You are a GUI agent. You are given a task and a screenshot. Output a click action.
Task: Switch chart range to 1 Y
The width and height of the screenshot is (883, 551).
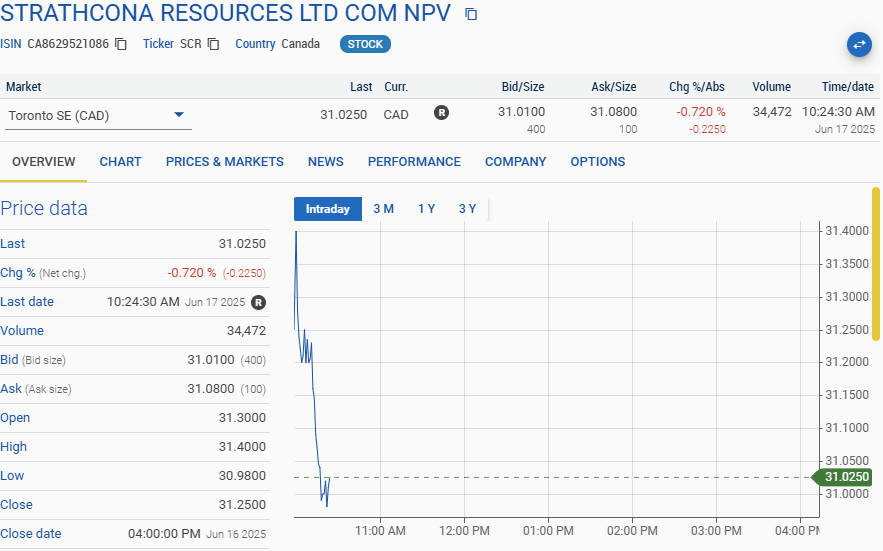tap(426, 209)
